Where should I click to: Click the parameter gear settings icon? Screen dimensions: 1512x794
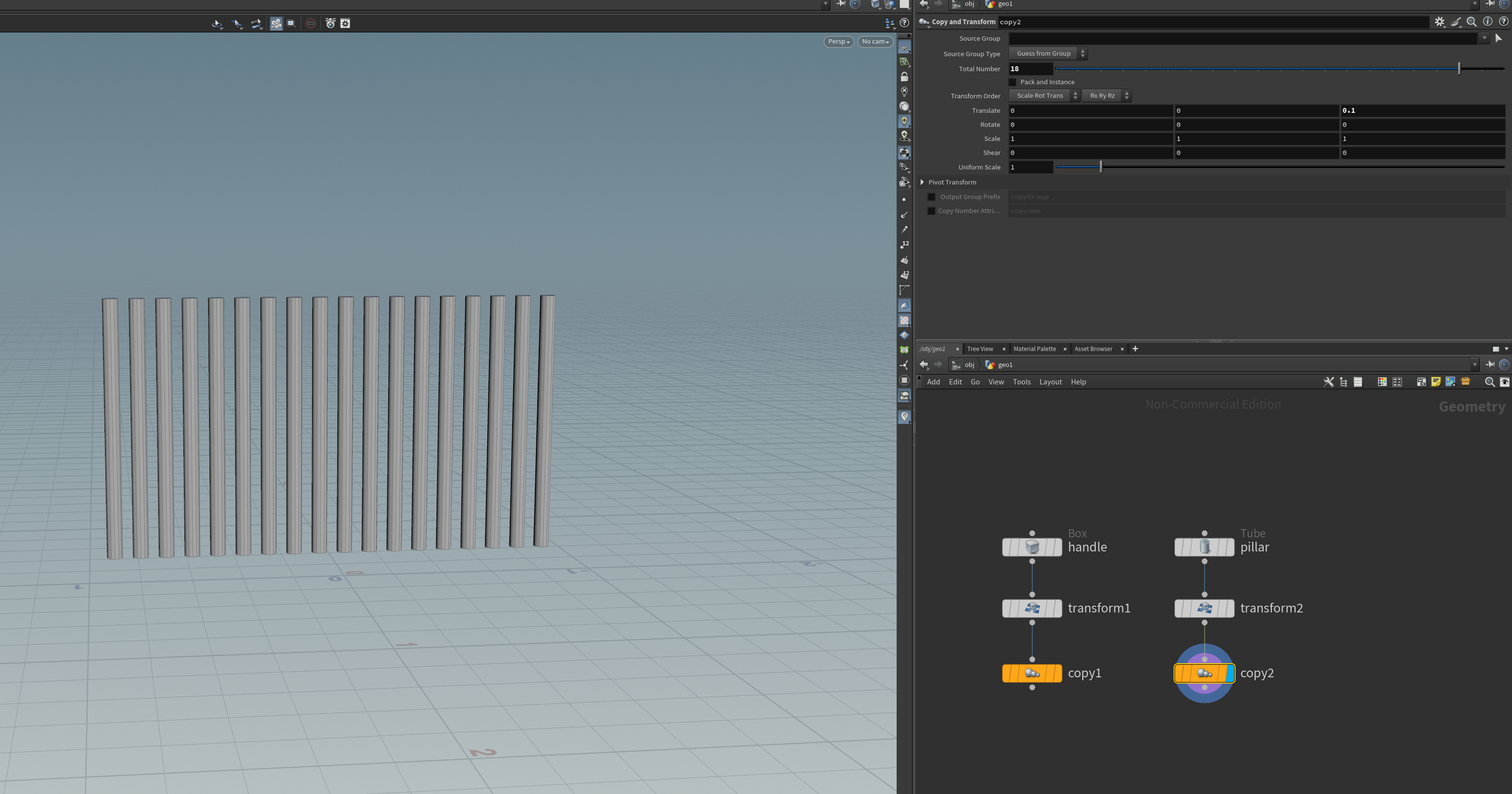1439,22
